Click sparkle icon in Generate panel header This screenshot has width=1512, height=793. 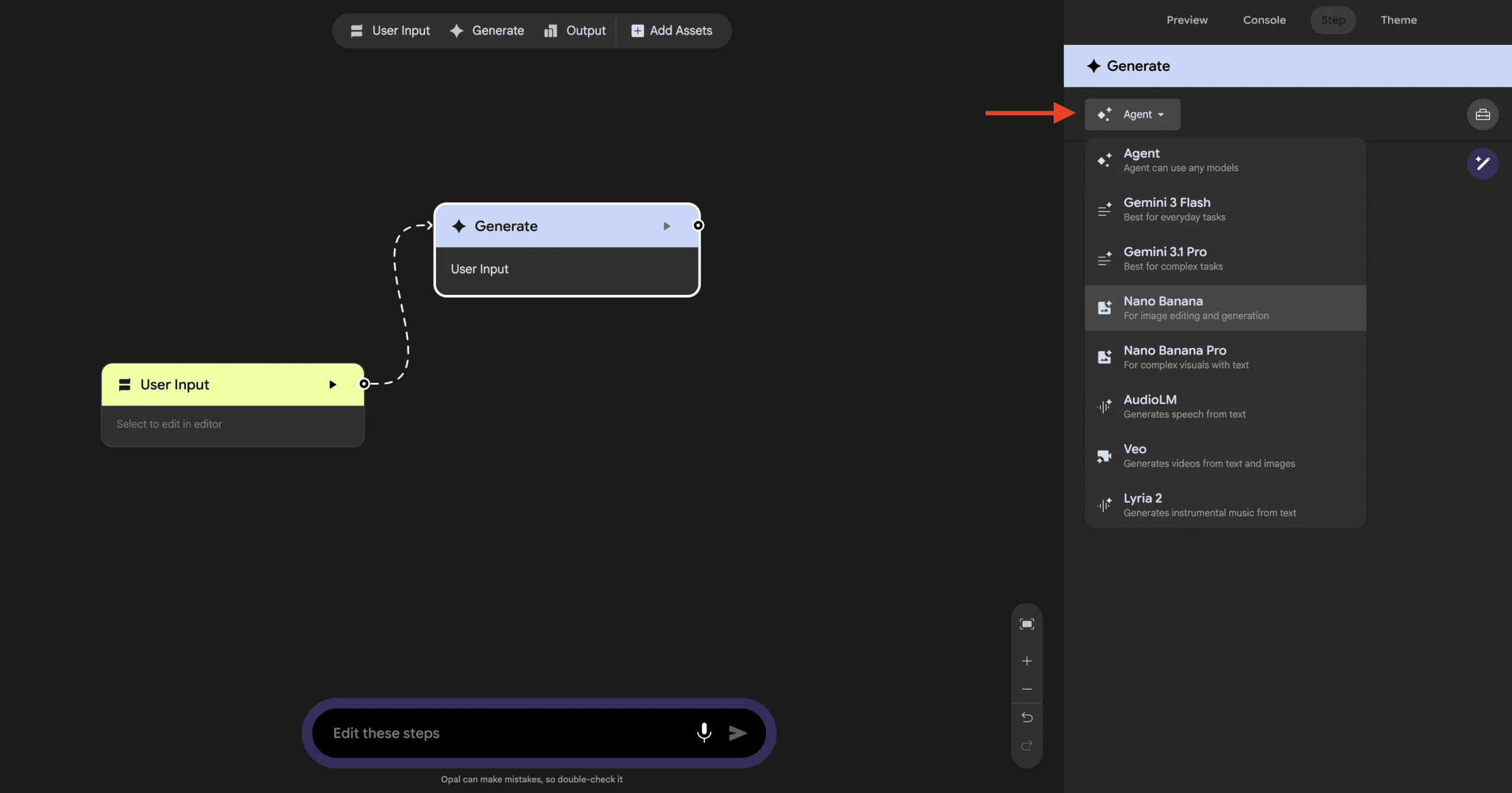click(1094, 66)
